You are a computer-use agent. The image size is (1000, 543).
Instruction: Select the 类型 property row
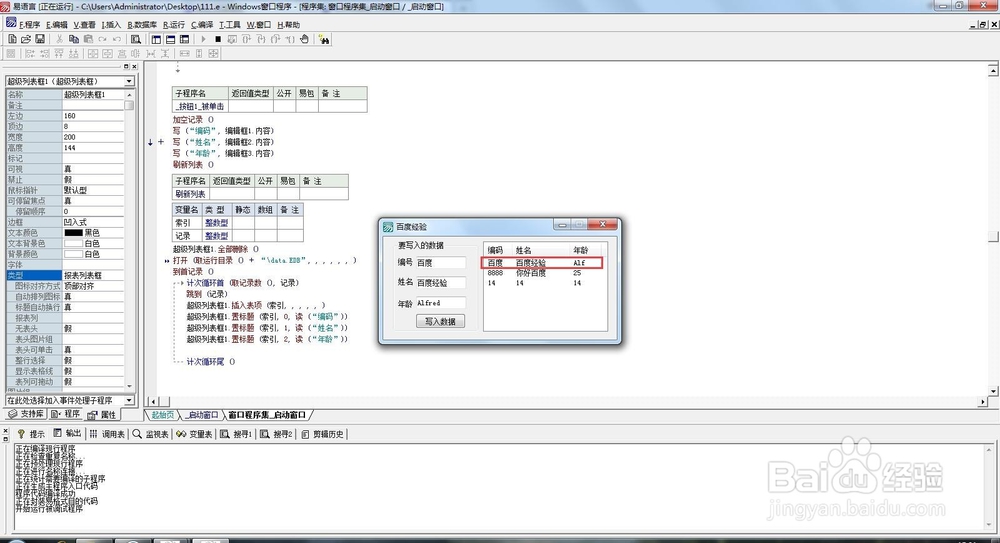65,275
